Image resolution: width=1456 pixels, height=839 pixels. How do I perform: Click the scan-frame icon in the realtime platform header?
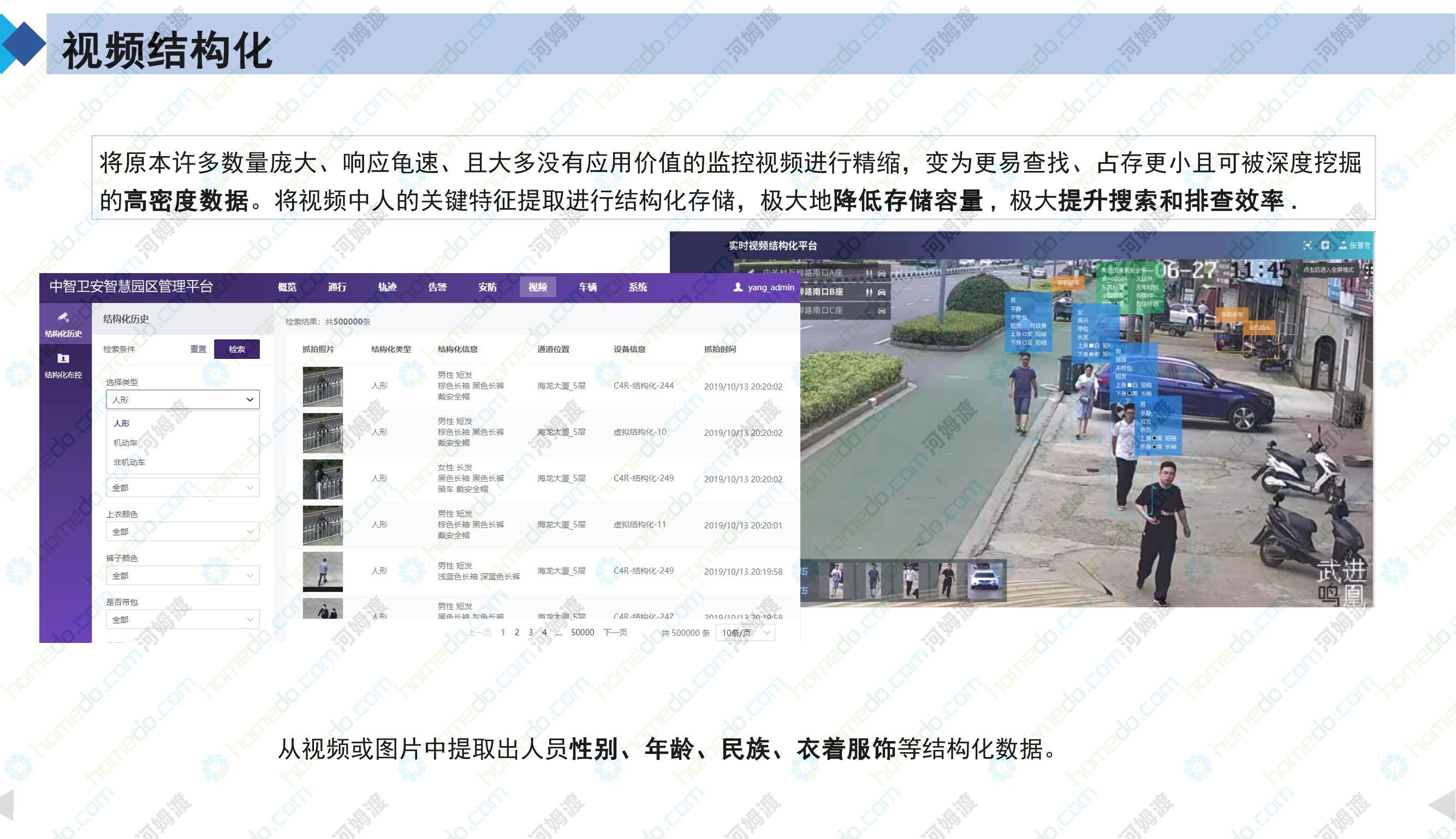[x=1308, y=245]
